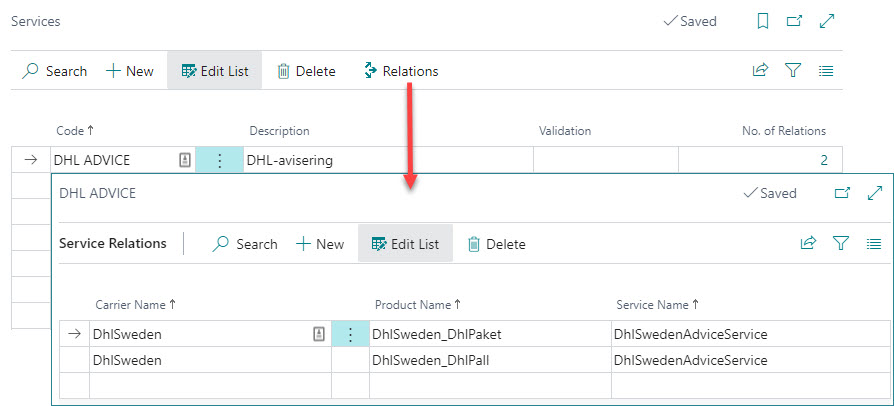
Task: Toggle Edit List in Service Relations toolbar
Action: click(x=405, y=243)
